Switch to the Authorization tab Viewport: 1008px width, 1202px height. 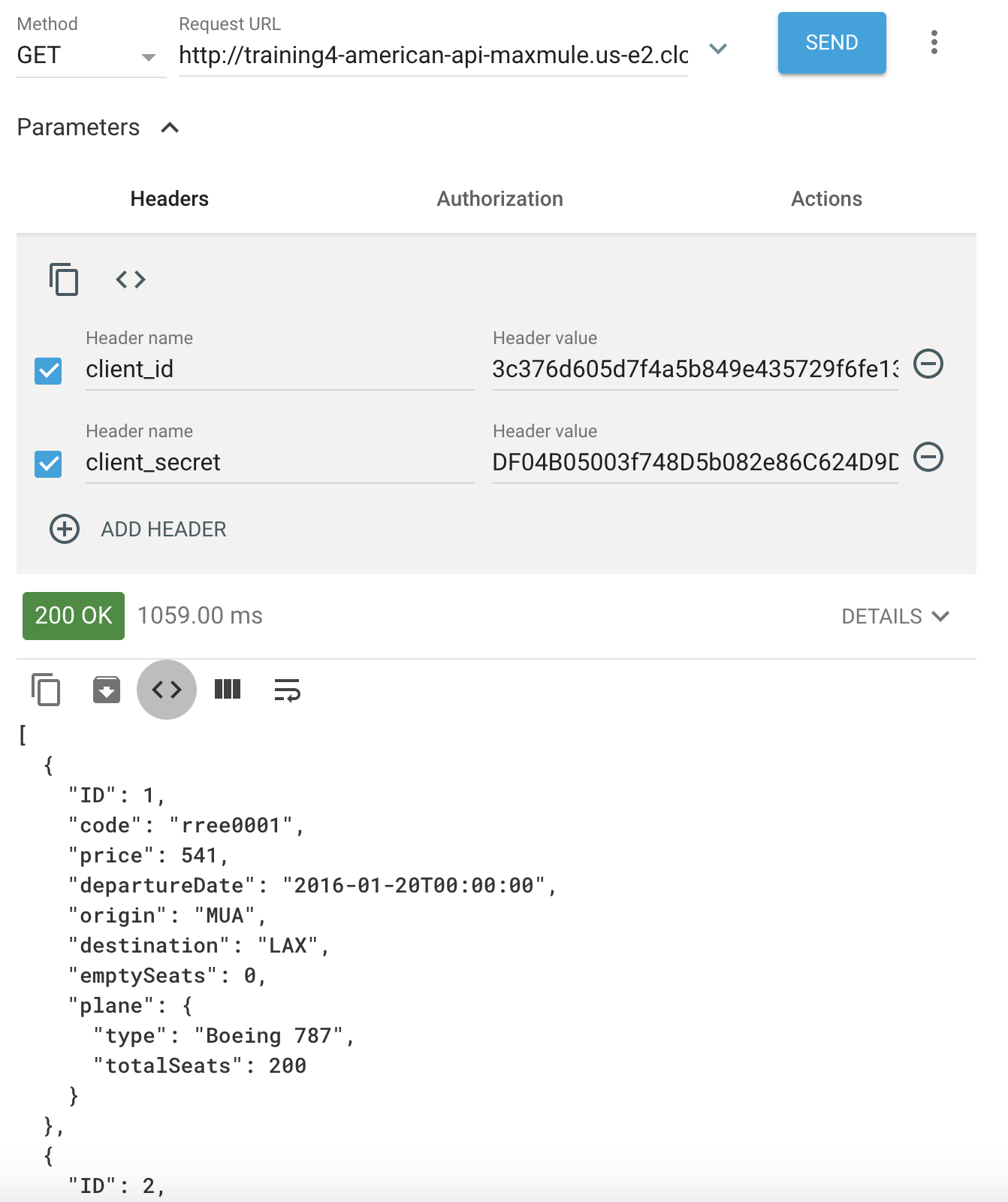tap(500, 198)
